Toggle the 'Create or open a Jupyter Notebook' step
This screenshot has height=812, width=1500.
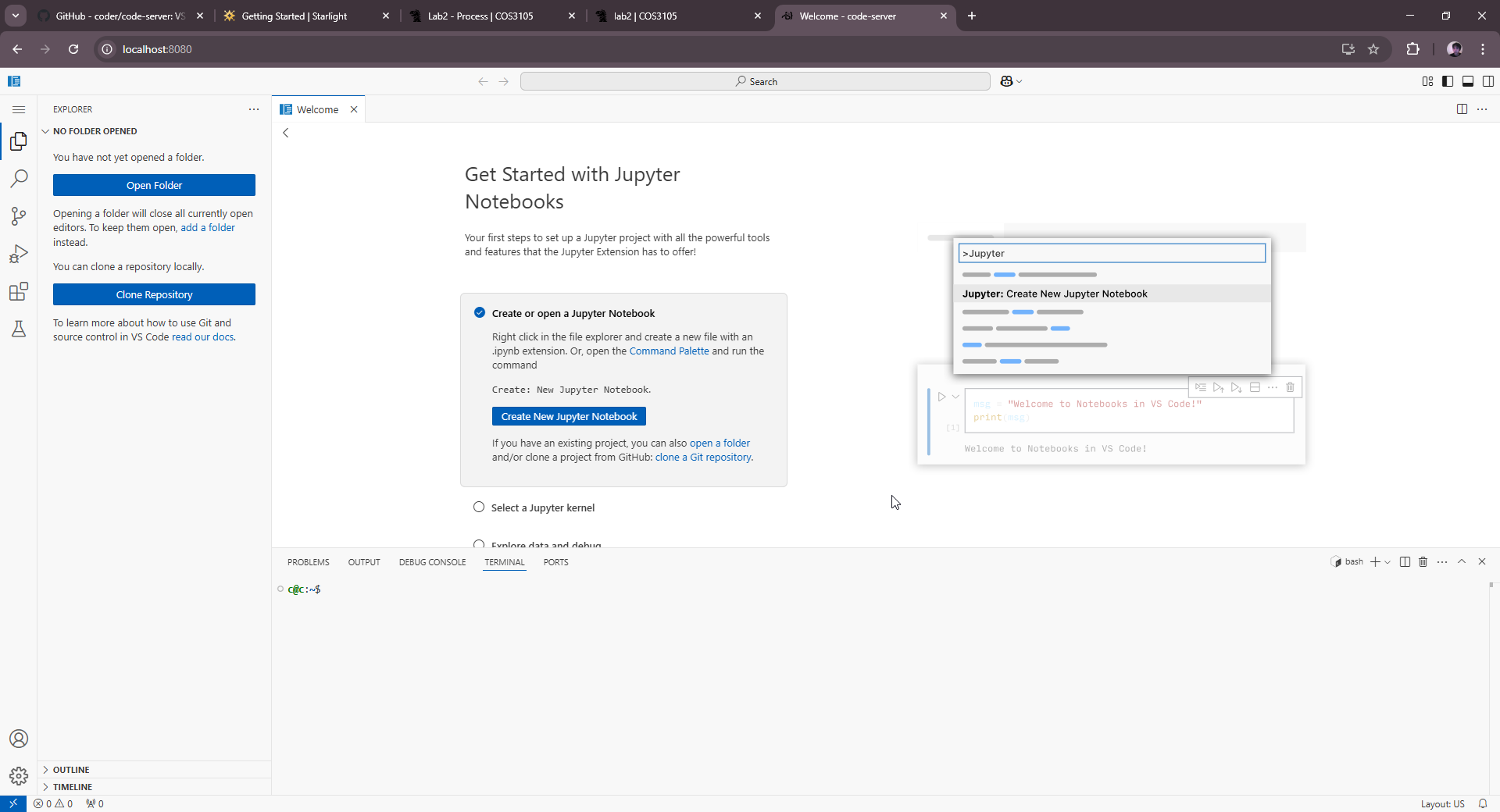click(x=573, y=313)
